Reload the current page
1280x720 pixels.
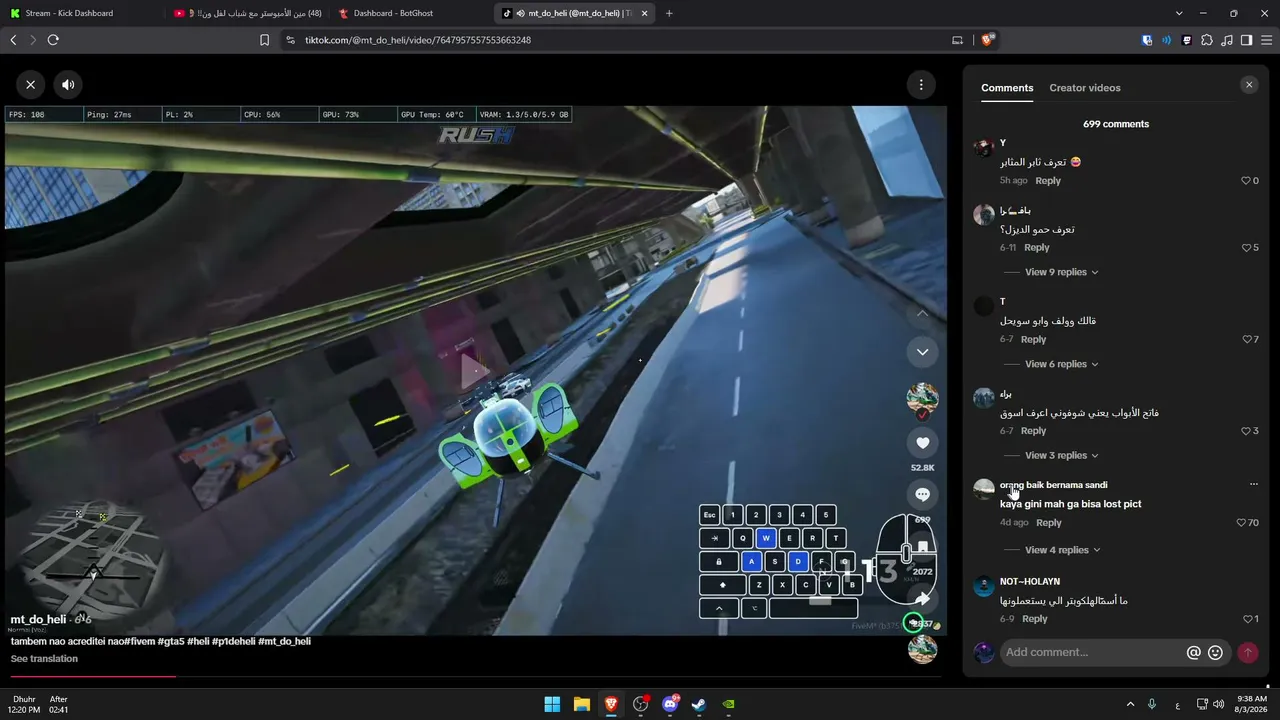pos(53,40)
